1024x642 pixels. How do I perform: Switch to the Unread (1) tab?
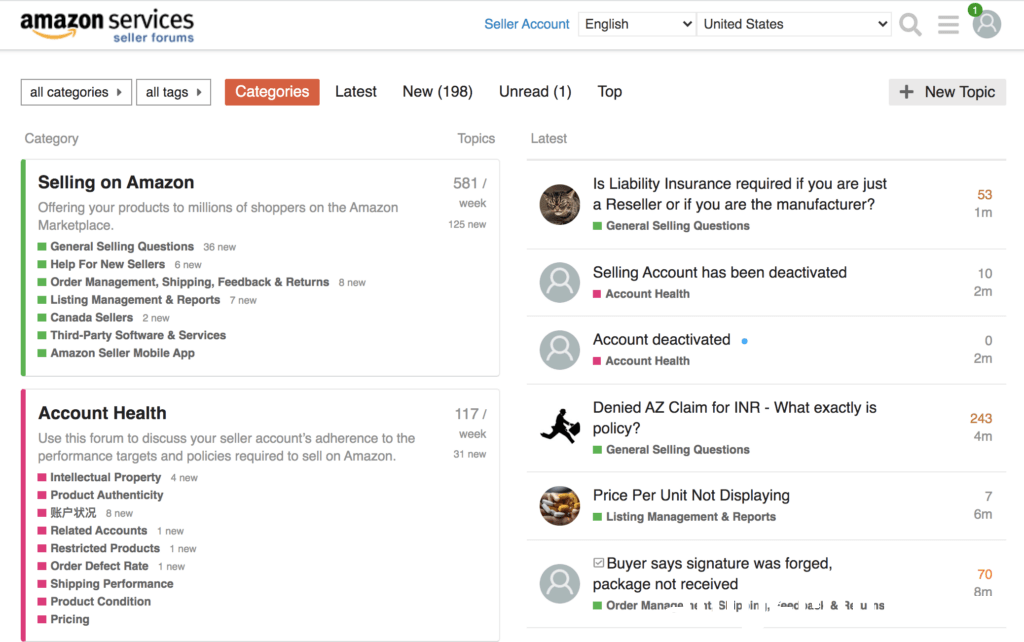(535, 92)
